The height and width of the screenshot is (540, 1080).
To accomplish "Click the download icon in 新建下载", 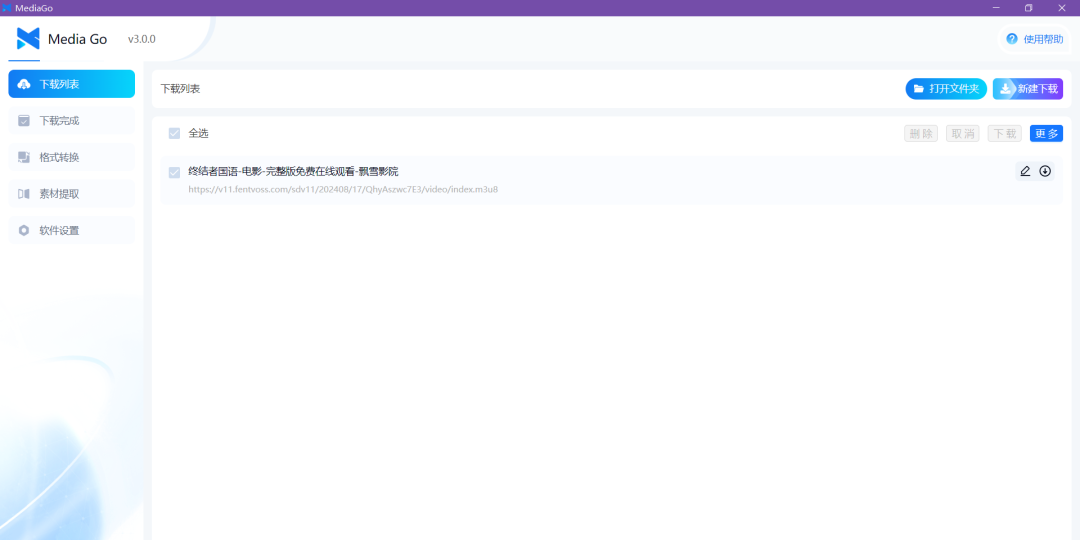I will (1006, 89).
